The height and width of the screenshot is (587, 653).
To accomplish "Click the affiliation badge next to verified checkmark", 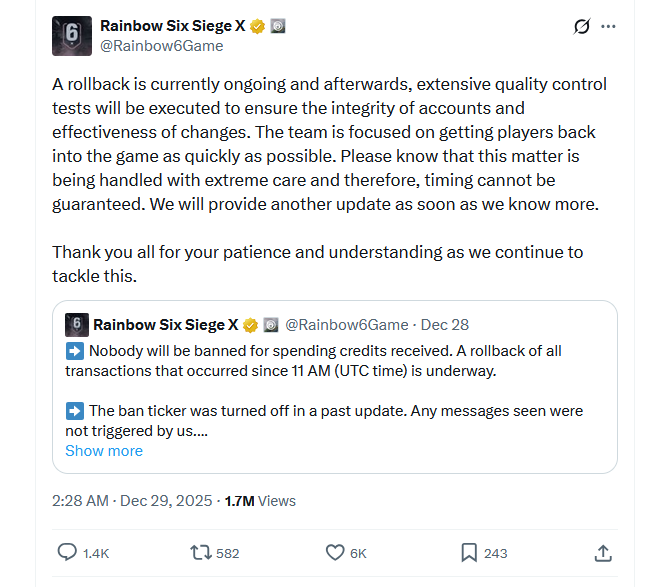I will [x=278, y=25].
